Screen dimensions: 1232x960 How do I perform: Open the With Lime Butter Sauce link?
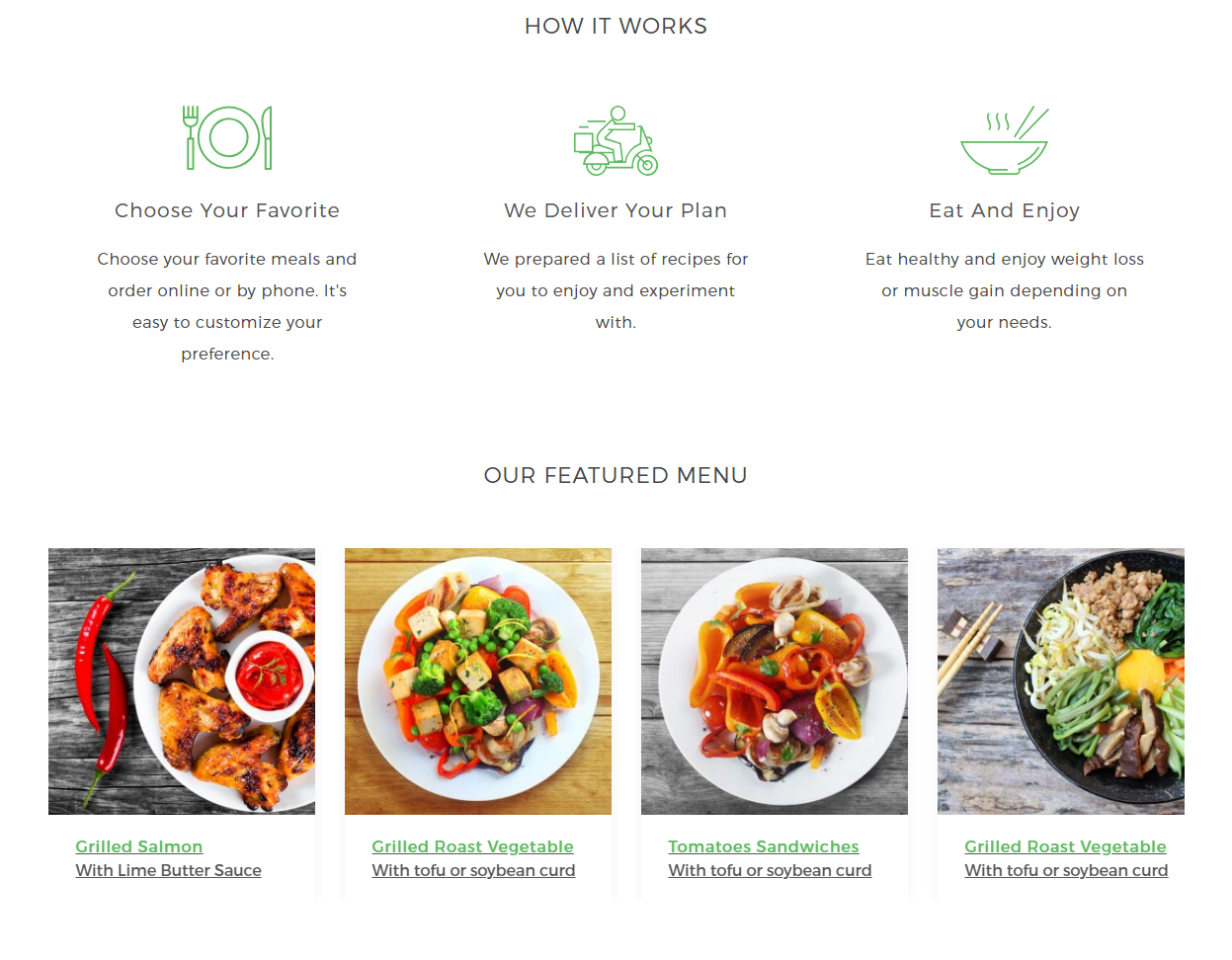point(169,870)
